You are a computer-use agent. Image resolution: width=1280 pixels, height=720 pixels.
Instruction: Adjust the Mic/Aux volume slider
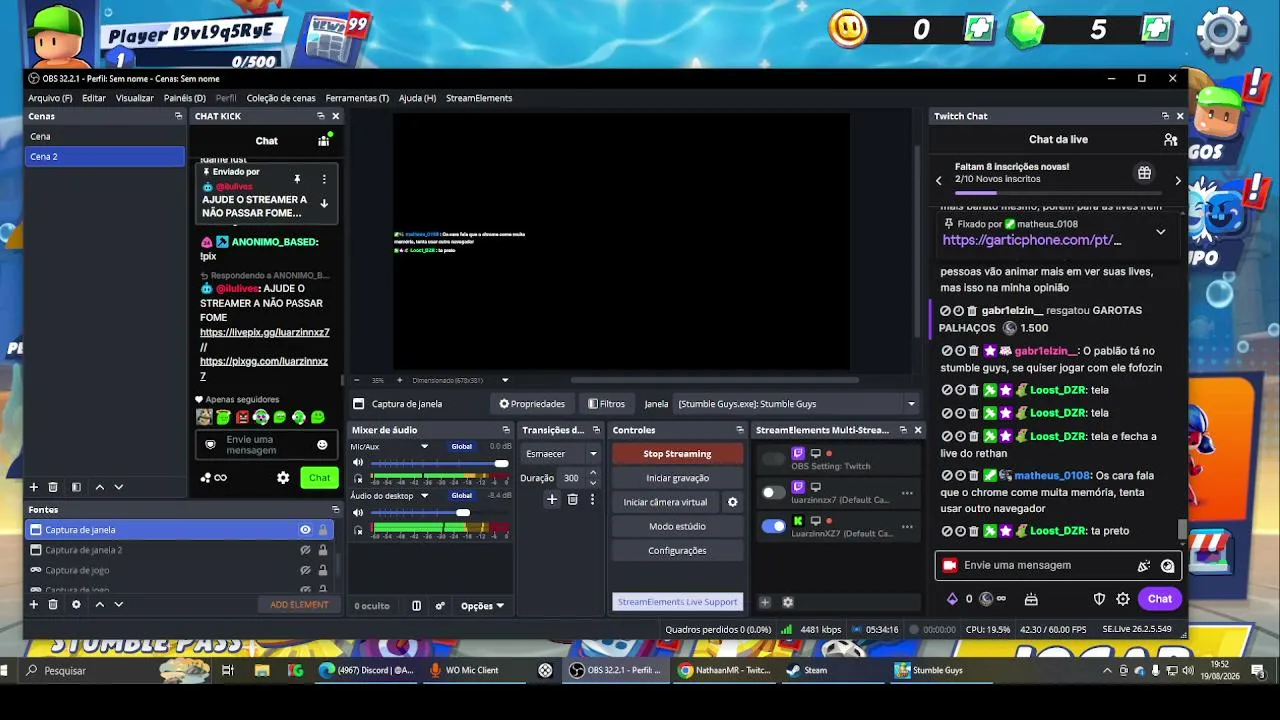[x=439, y=463]
